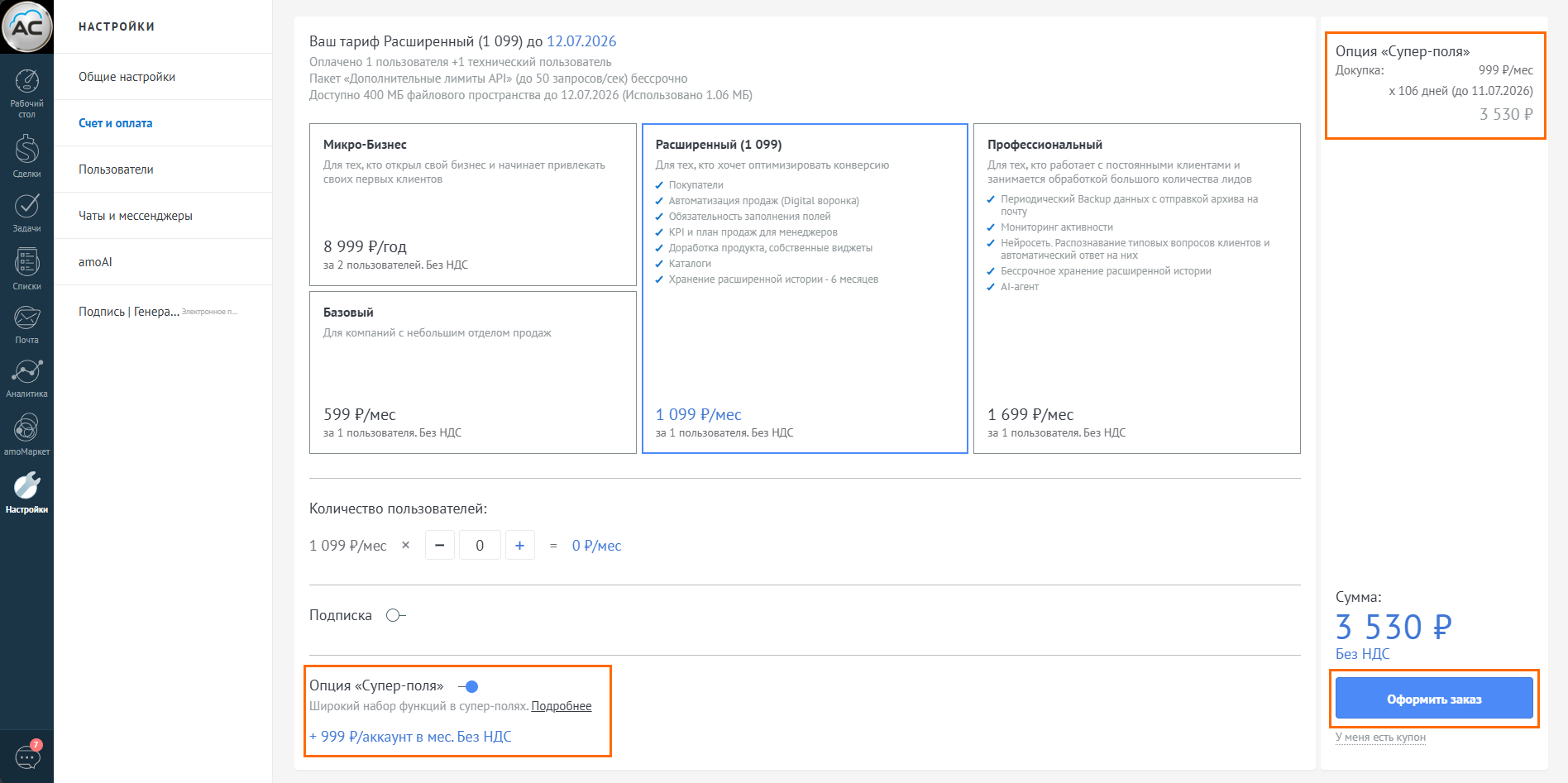
Task: Click the user quantity input field
Action: tap(480, 546)
